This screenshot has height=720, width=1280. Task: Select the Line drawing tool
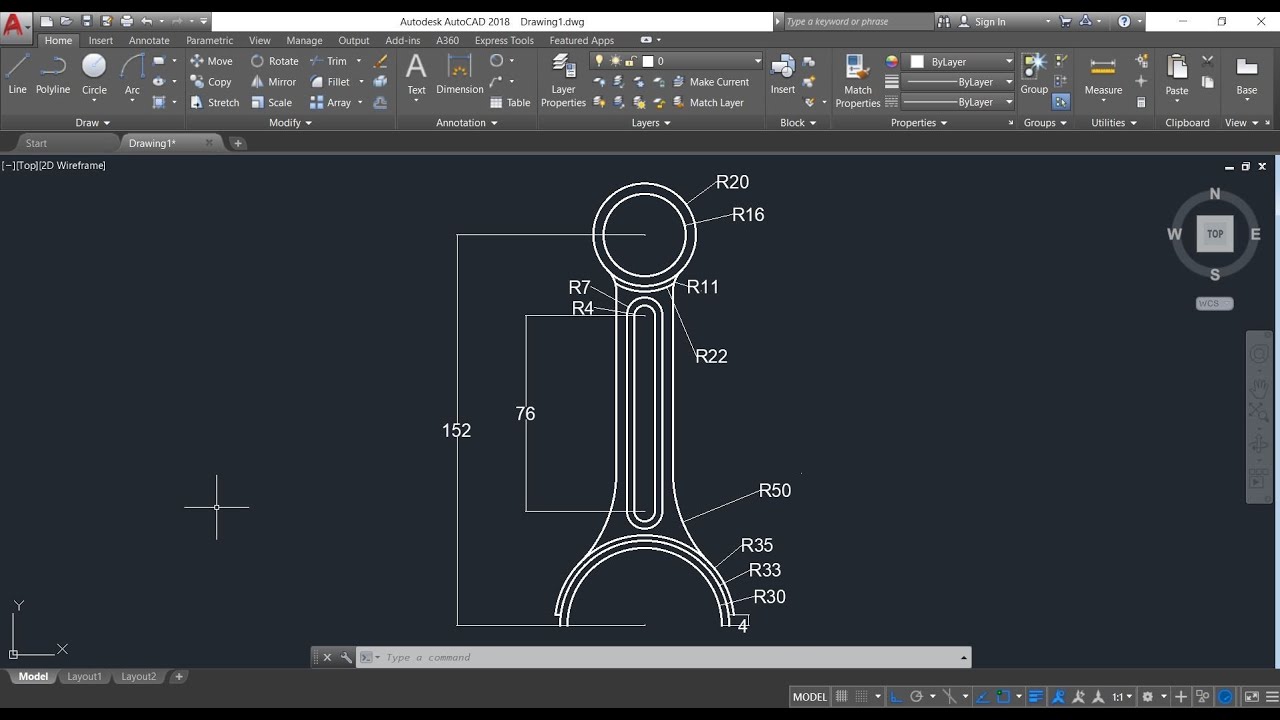pos(17,75)
